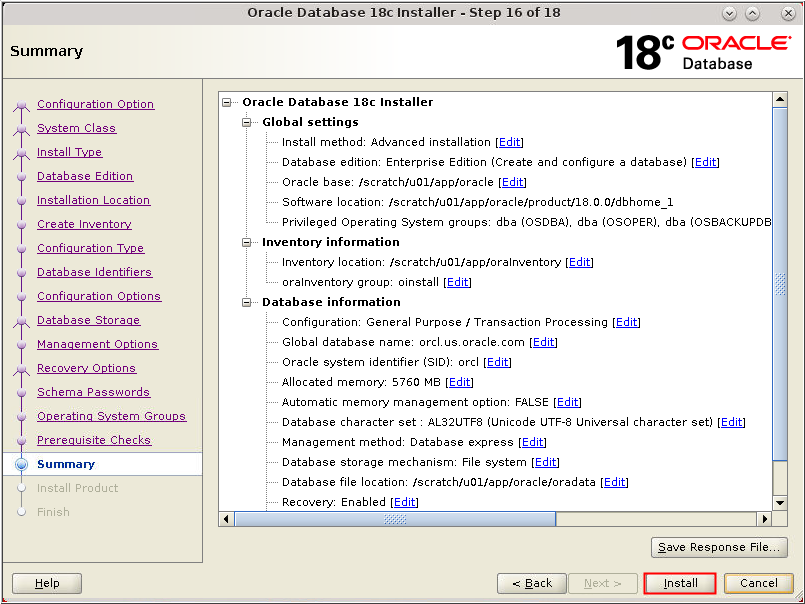Click the Software location row text
Screen dimensions: 805x604
click(477, 202)
